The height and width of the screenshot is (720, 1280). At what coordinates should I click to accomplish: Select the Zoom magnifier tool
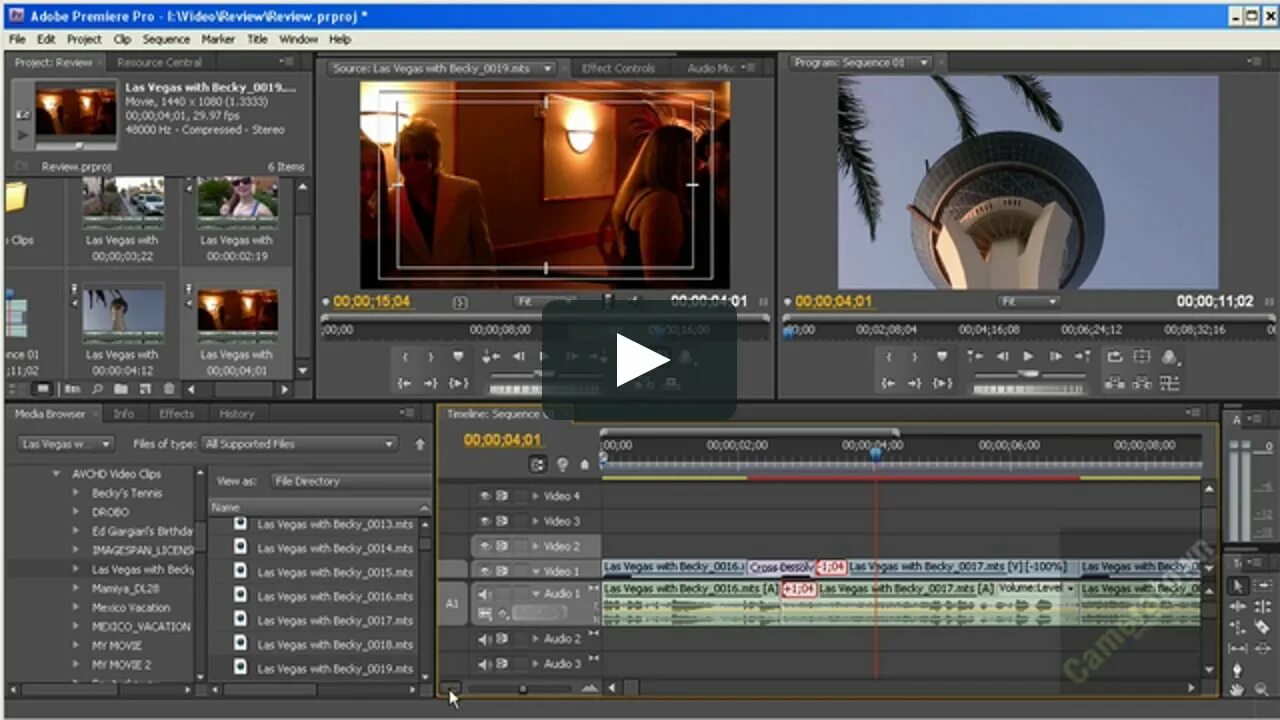[x=1262, y=689]
